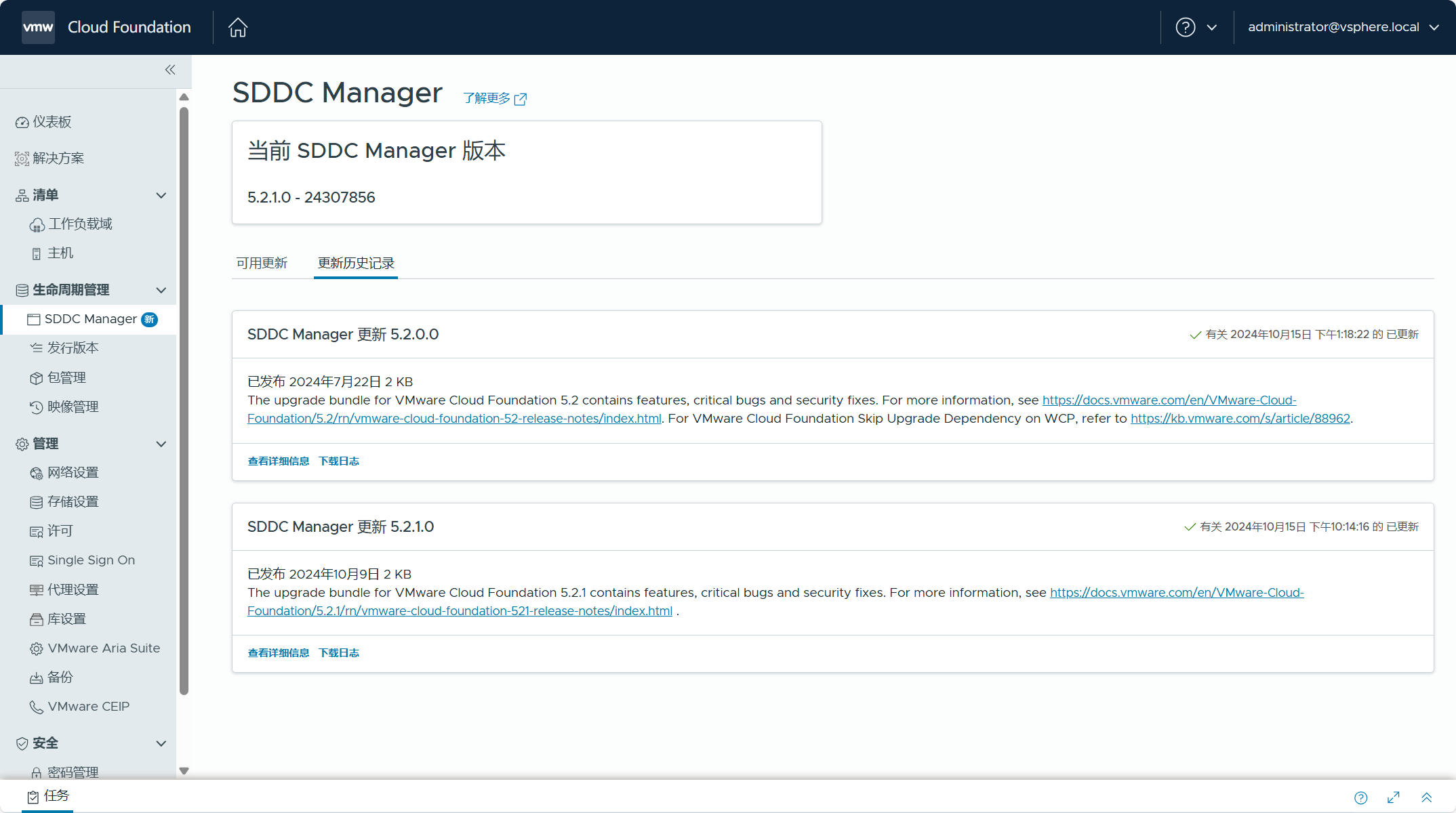The height and width of the screenshot is (813, 1456).
Task: Click the sidebar scrollbar down arrow
Action: click(184, 771)
